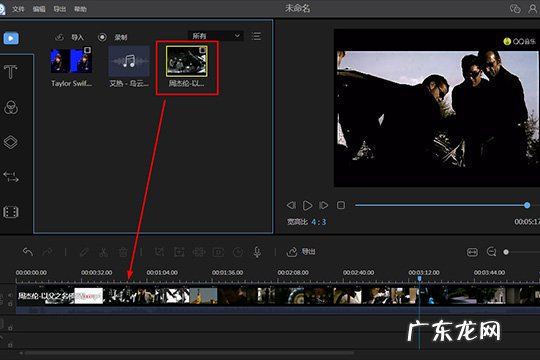Click the blue timeline playhead marker
Viewport: 540px width, 360px height.
click(x=419, y=278)
